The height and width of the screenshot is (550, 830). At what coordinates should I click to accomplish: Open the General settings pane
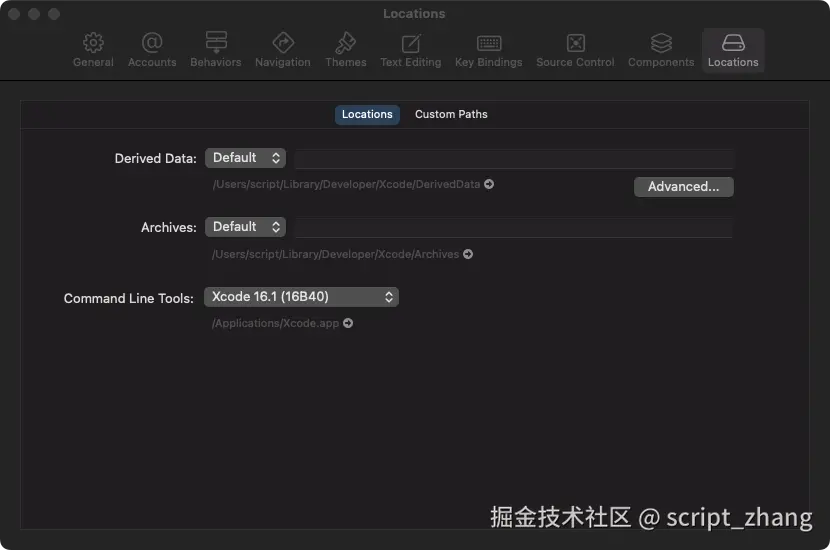click(x=93, y=50)
